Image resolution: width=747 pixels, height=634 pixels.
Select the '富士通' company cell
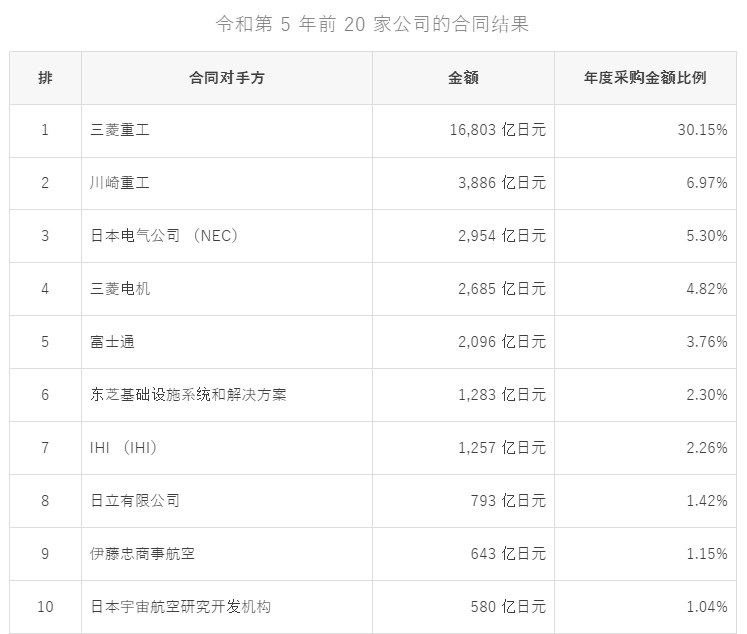point(227,342)
